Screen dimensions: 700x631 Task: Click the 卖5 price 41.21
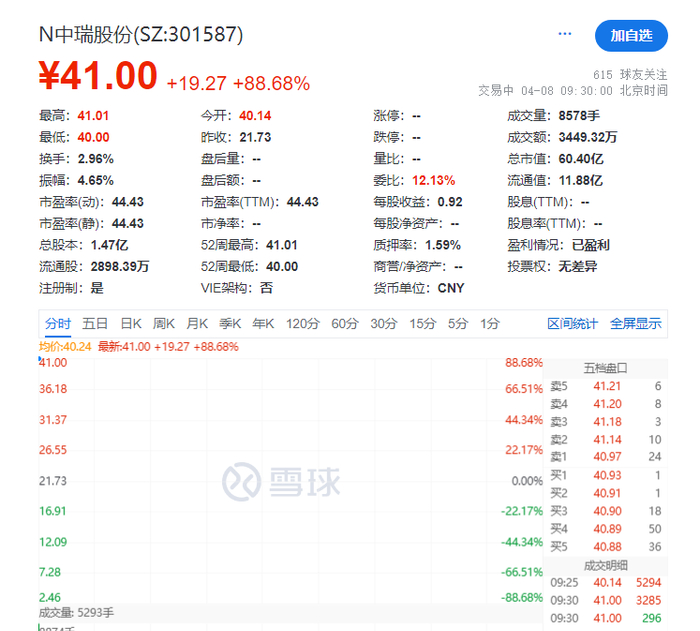[x=607, y=386]
